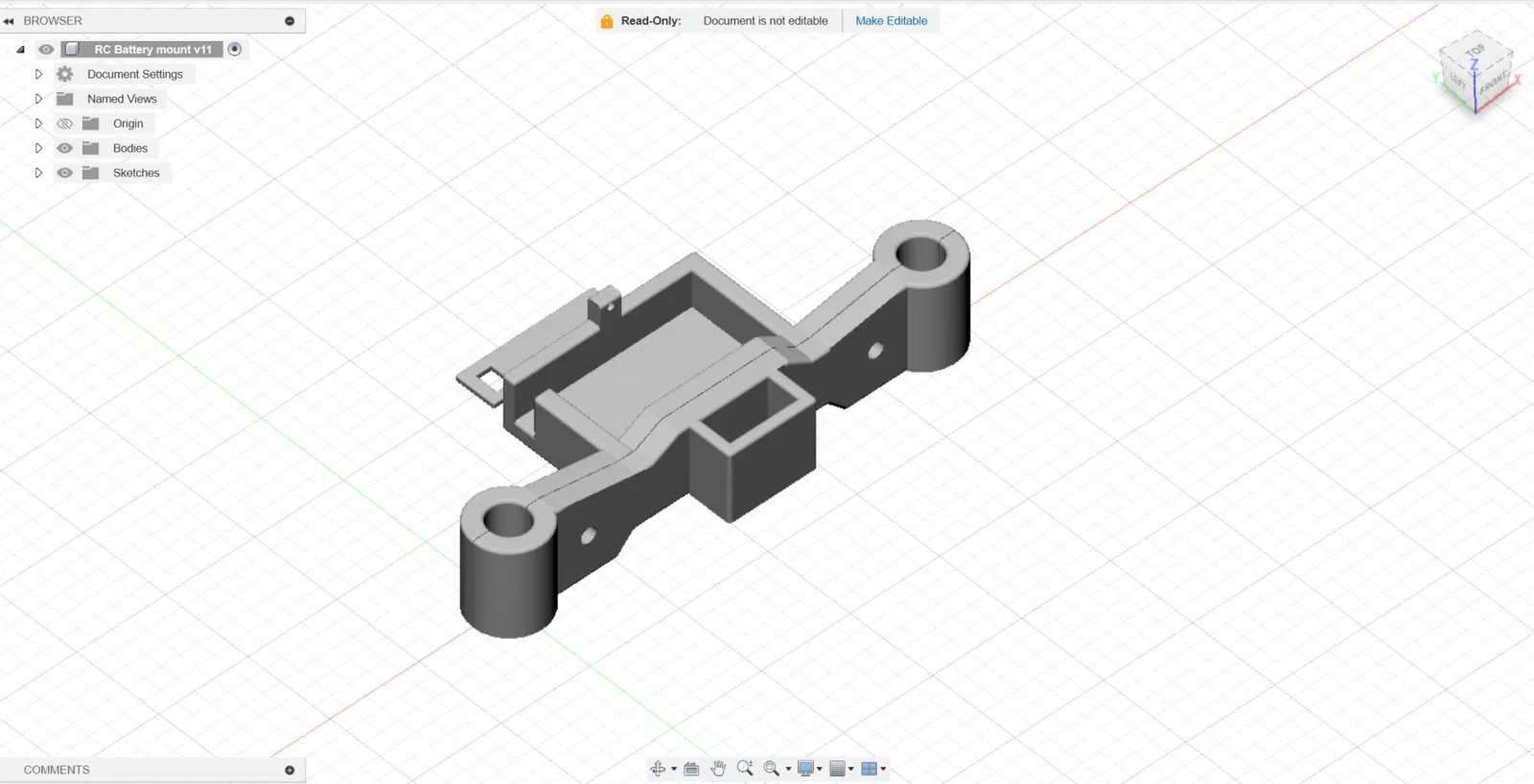Click the Document Settings gear icon
This screenshot has height=784, width=1534.
click(65, 74)
